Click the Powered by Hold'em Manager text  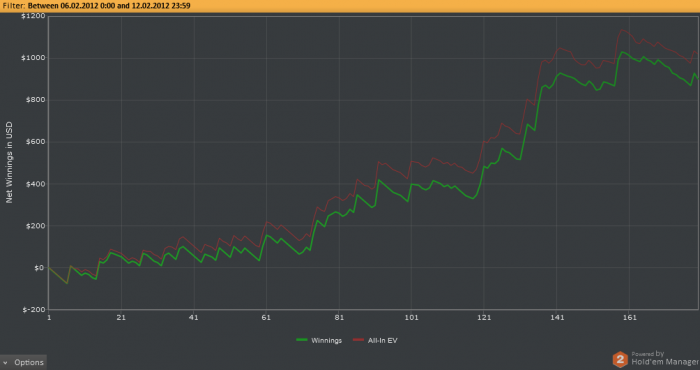coord(665,358)
